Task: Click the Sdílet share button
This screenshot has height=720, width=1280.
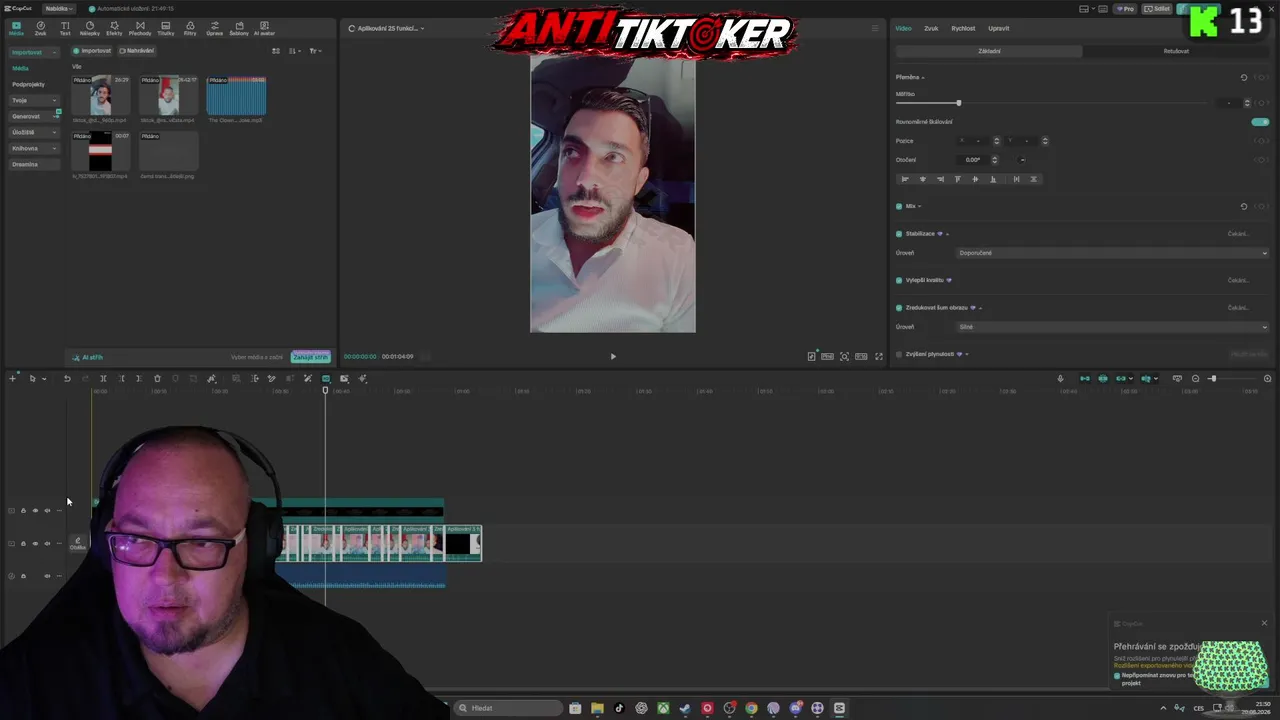Action: coord(1158,9)
